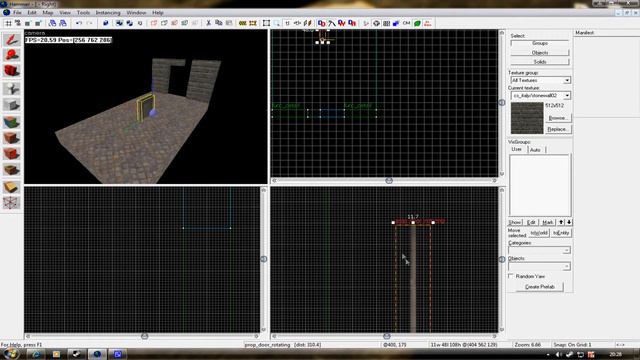Click the smaller grid size icon
Screen dimensions: 640x360
pyautogui.click(x=28, y=23)
